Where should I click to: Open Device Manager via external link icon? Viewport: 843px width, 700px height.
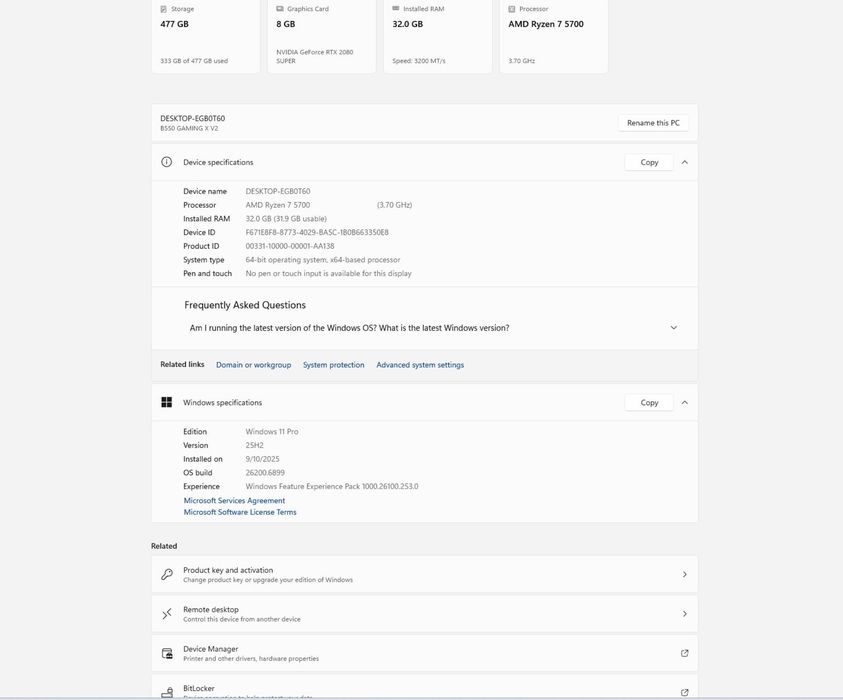tap(685, 653)
